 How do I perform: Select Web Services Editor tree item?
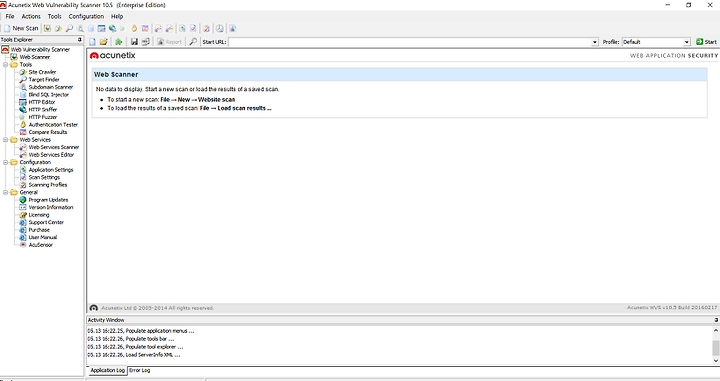[51, 155]
